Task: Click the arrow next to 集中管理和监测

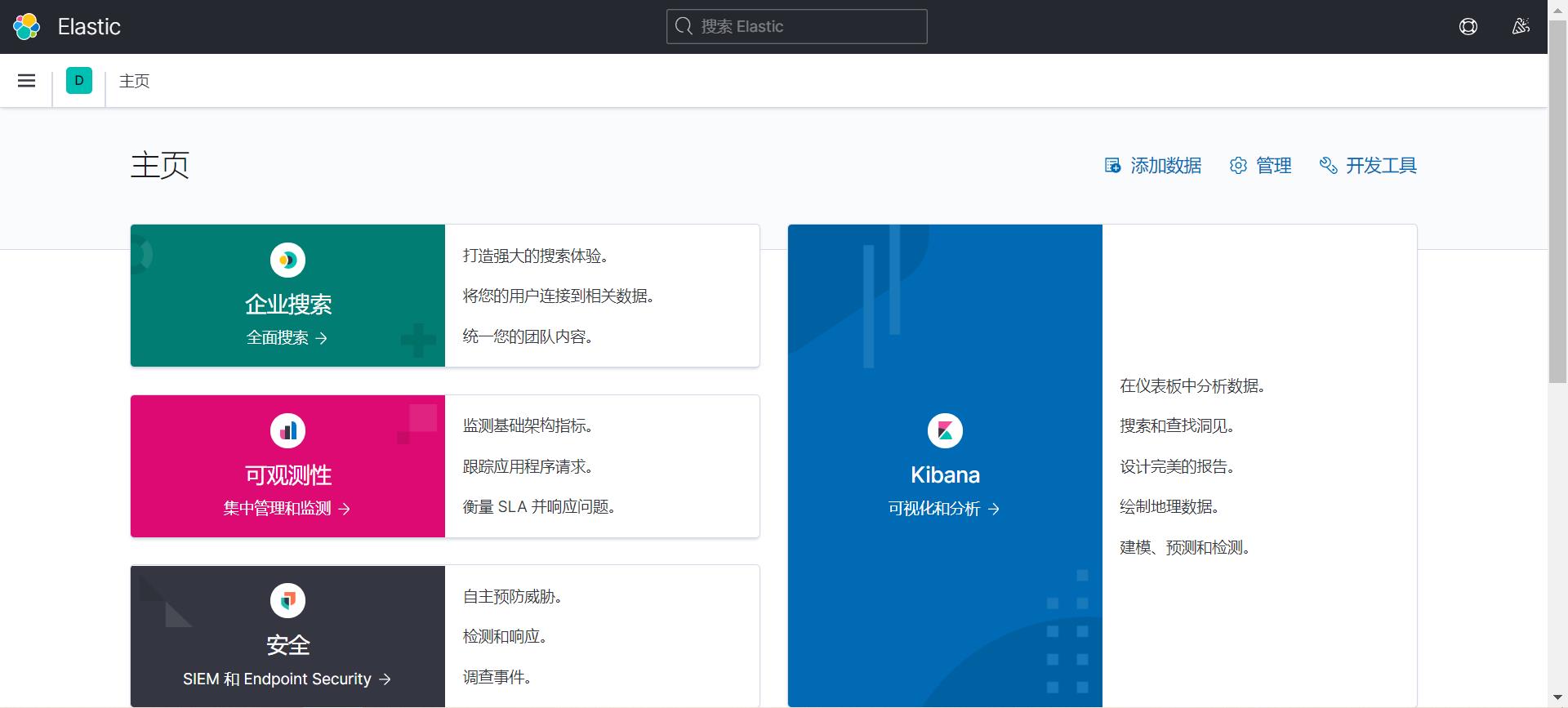Action: pyautogui.click(x=345, y=509)
